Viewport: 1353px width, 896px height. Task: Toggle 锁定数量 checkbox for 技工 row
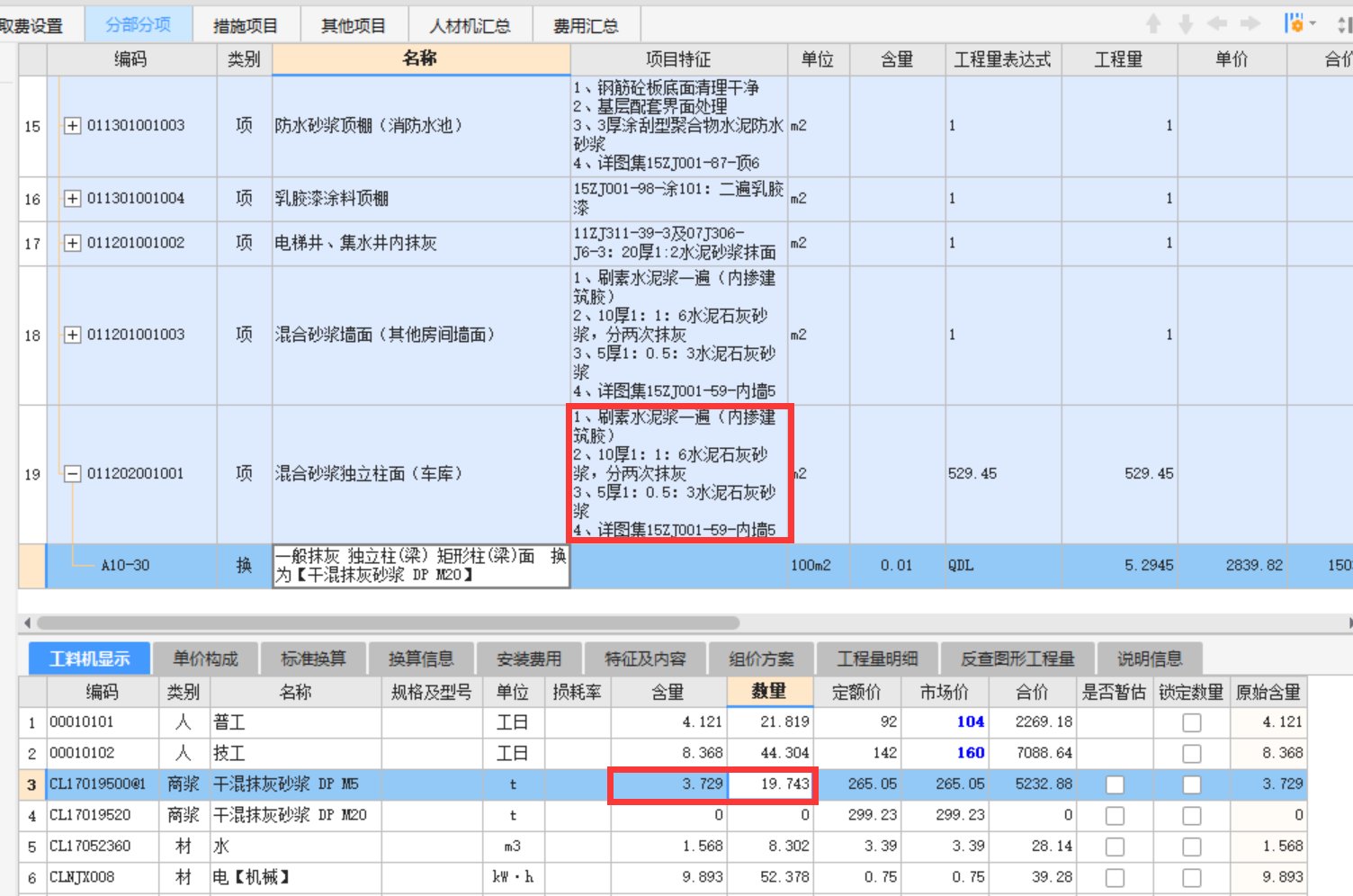coord(1192,753)
